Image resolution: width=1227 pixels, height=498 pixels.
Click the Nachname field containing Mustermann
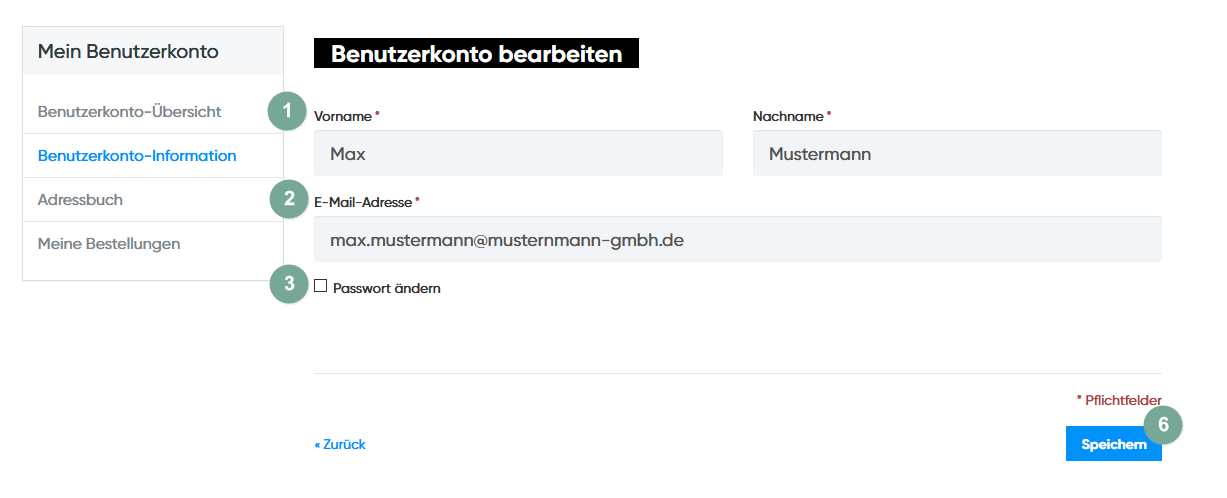957,153
